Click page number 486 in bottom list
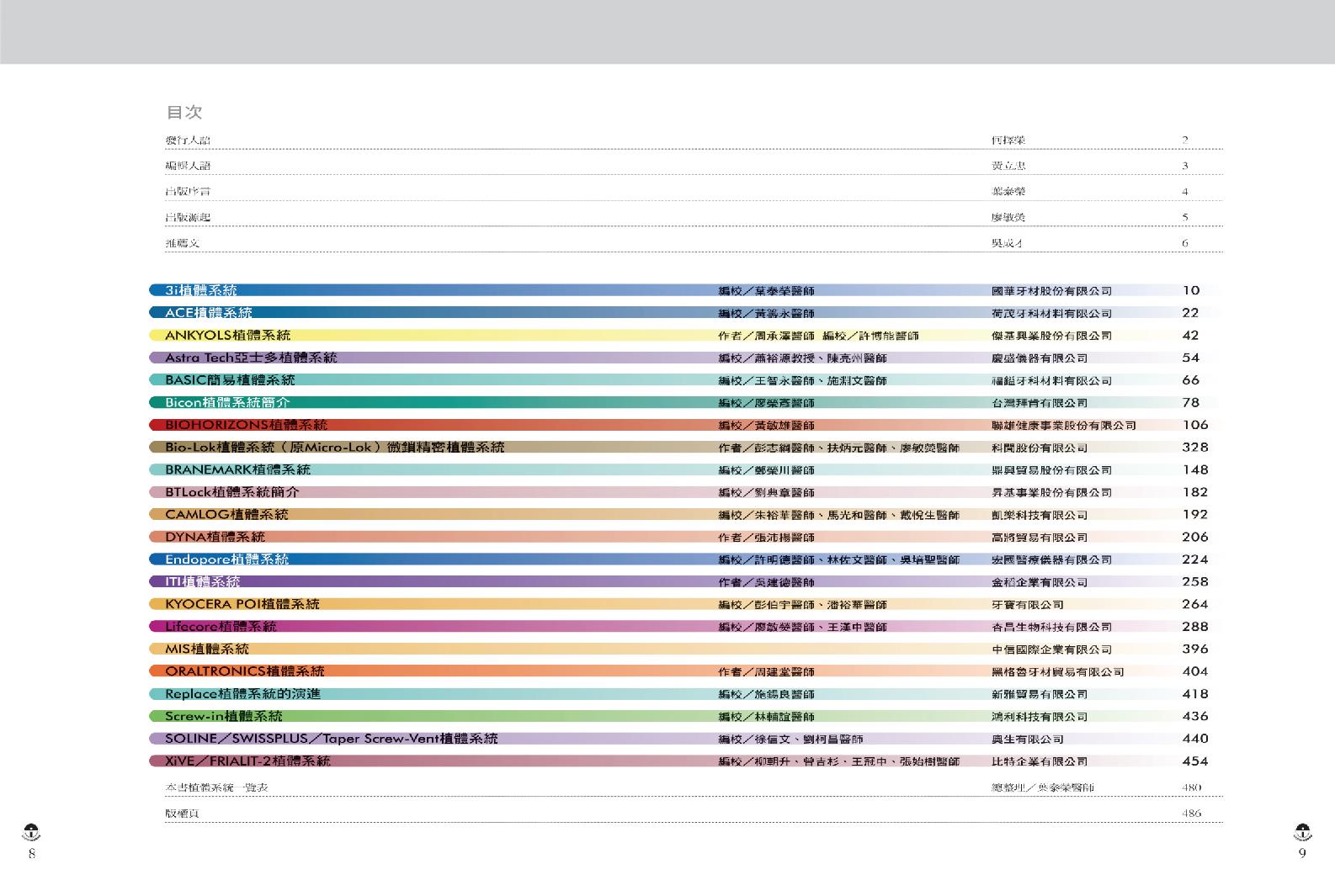The image size is (1335, 896). click(x=1191, y=814)
